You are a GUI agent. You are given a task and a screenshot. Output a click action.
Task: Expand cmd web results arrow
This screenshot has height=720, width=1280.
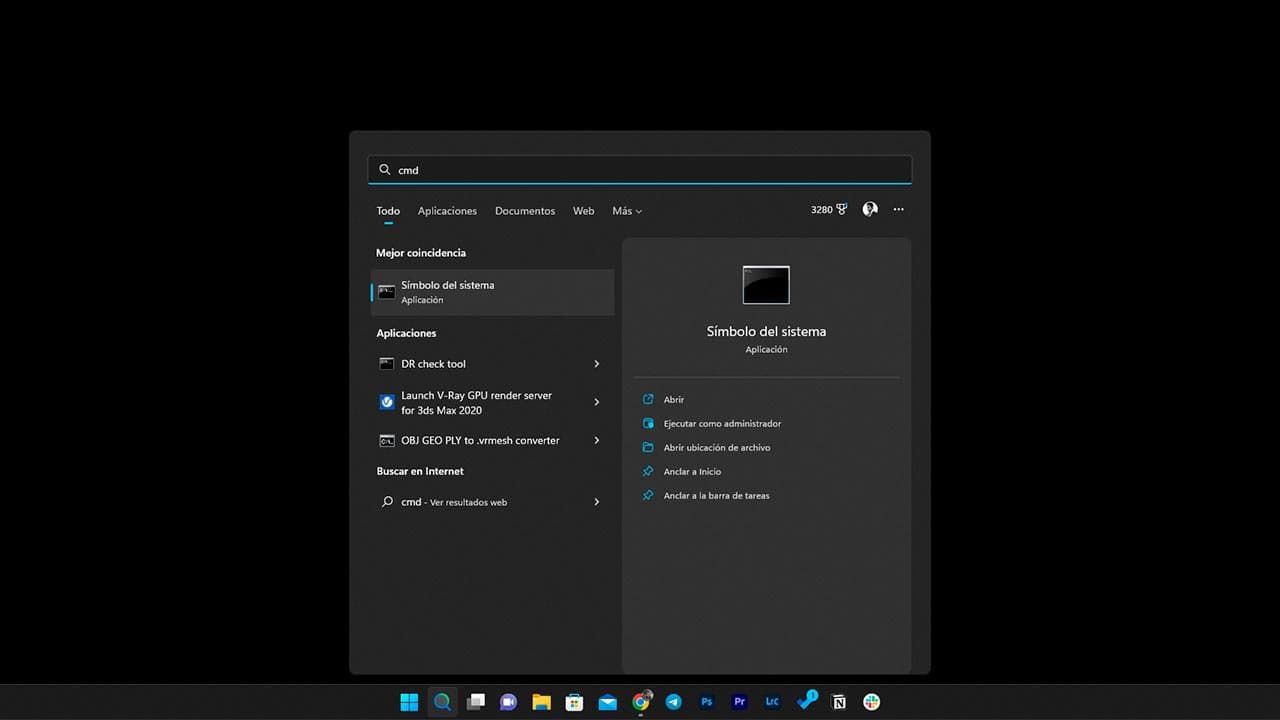tap(597, 502)
